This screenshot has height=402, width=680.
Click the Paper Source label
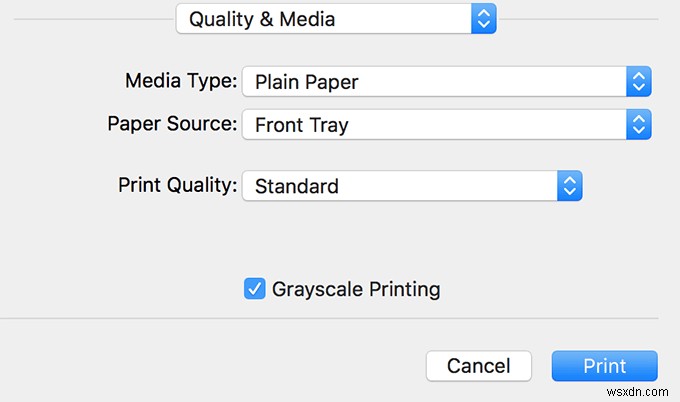(x=172, y=124)
